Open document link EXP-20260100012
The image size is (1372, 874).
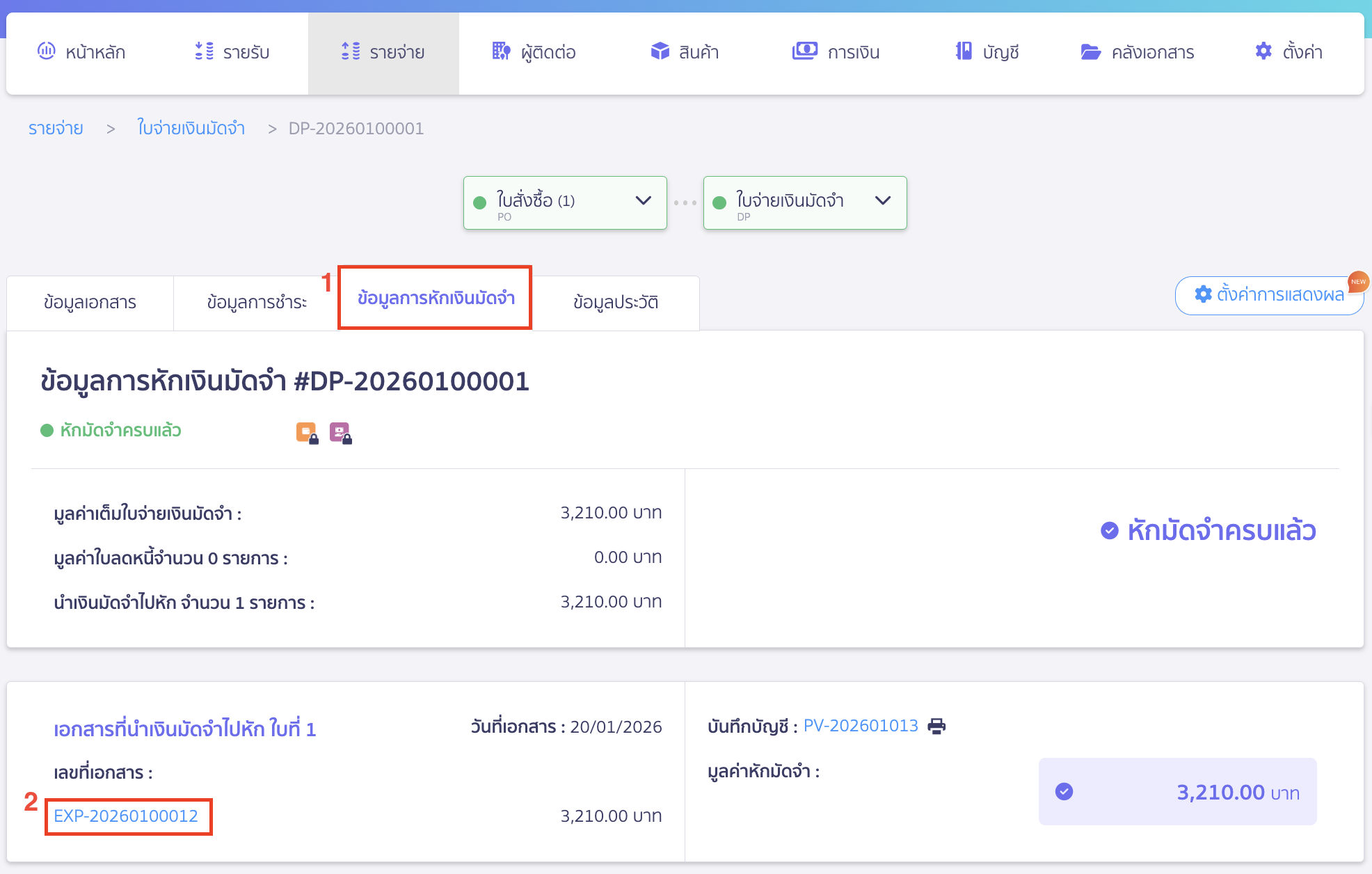pos(126,816)
